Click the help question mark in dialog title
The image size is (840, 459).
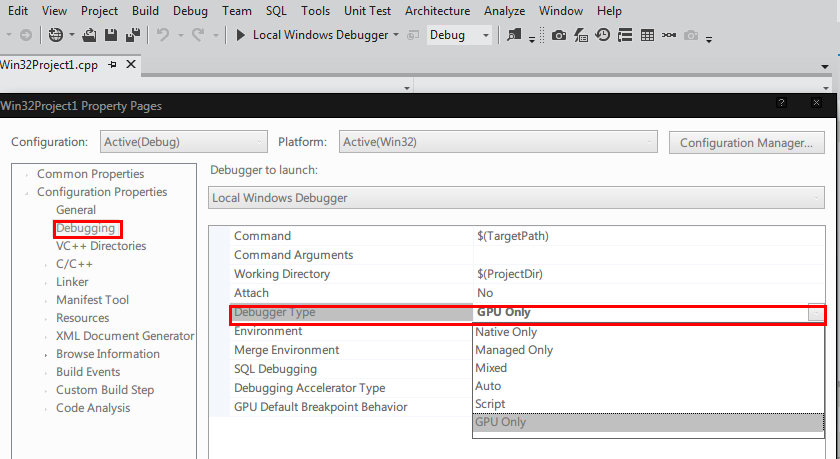pyautogui.click(x=781, y=103)
